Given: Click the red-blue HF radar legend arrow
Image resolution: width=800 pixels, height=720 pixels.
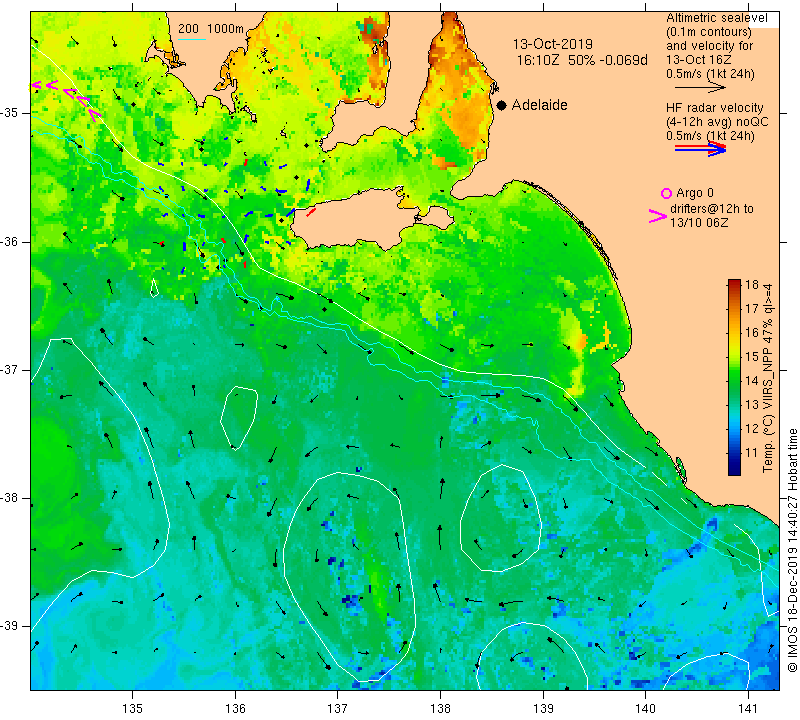Looking at the screenshot, I should click(x=700, y=148).
